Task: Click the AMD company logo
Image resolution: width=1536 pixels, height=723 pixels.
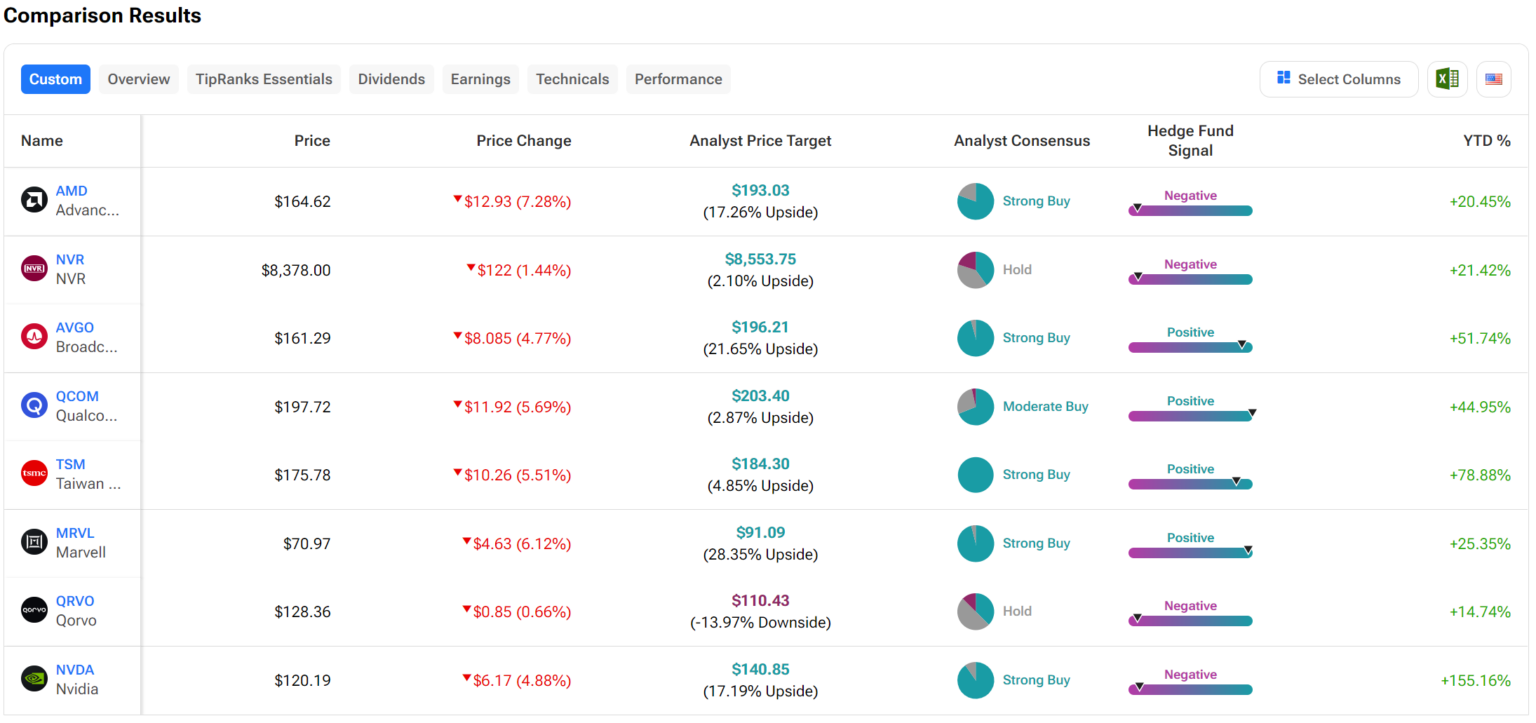Action: pos(34,200)
